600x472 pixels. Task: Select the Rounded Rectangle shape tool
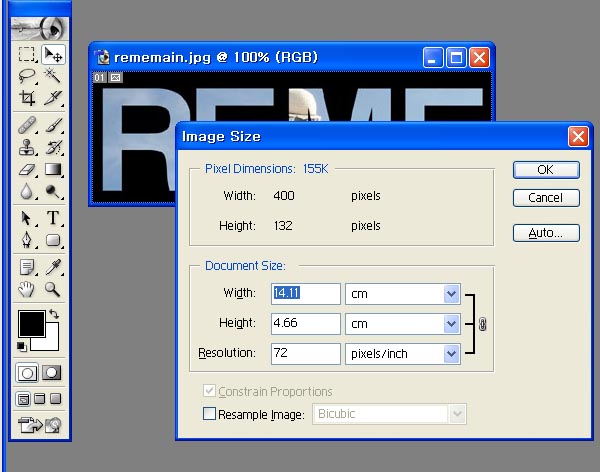tap(53, 240)
